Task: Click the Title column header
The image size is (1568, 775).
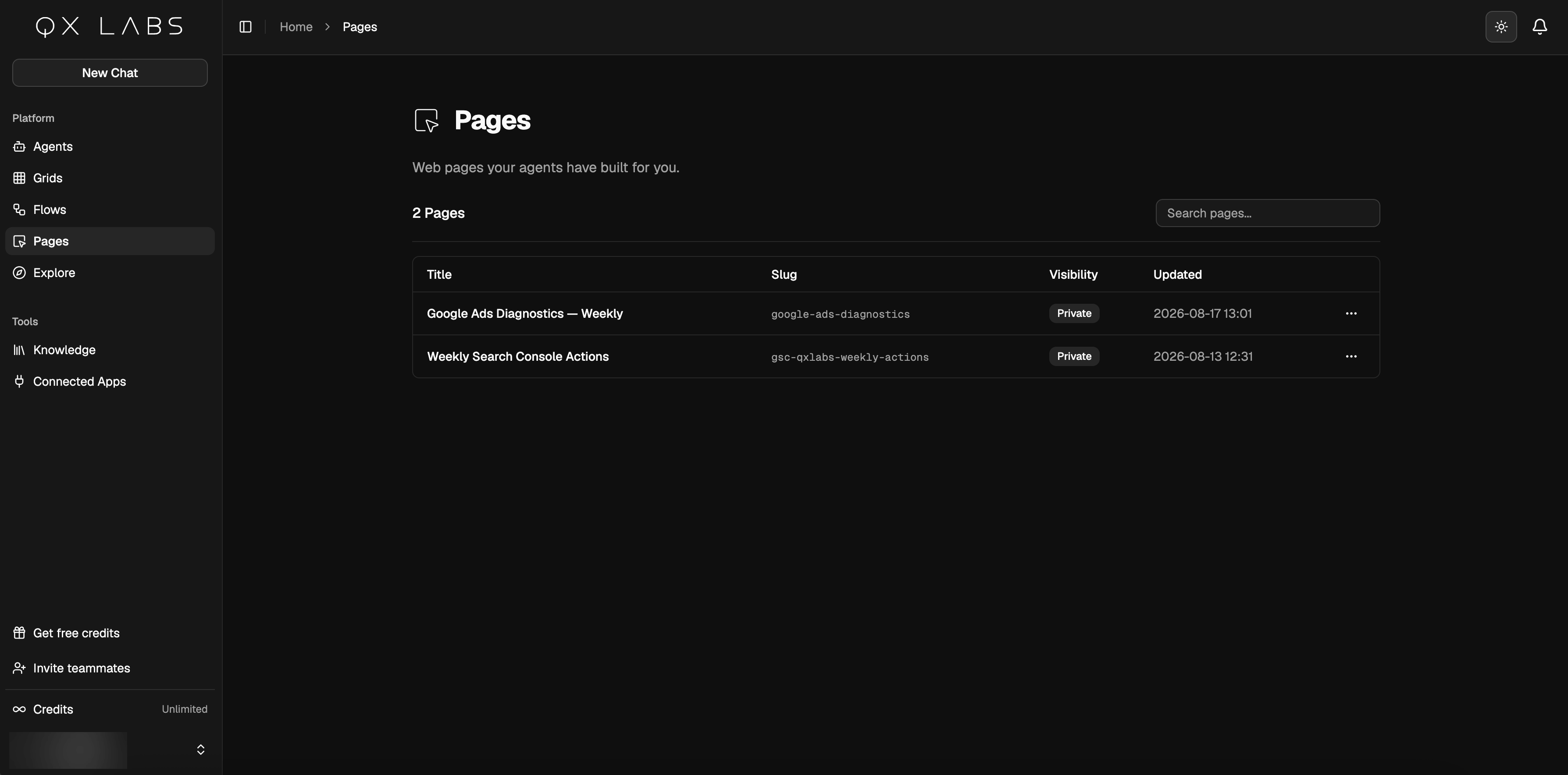Action: pos(439,275)
